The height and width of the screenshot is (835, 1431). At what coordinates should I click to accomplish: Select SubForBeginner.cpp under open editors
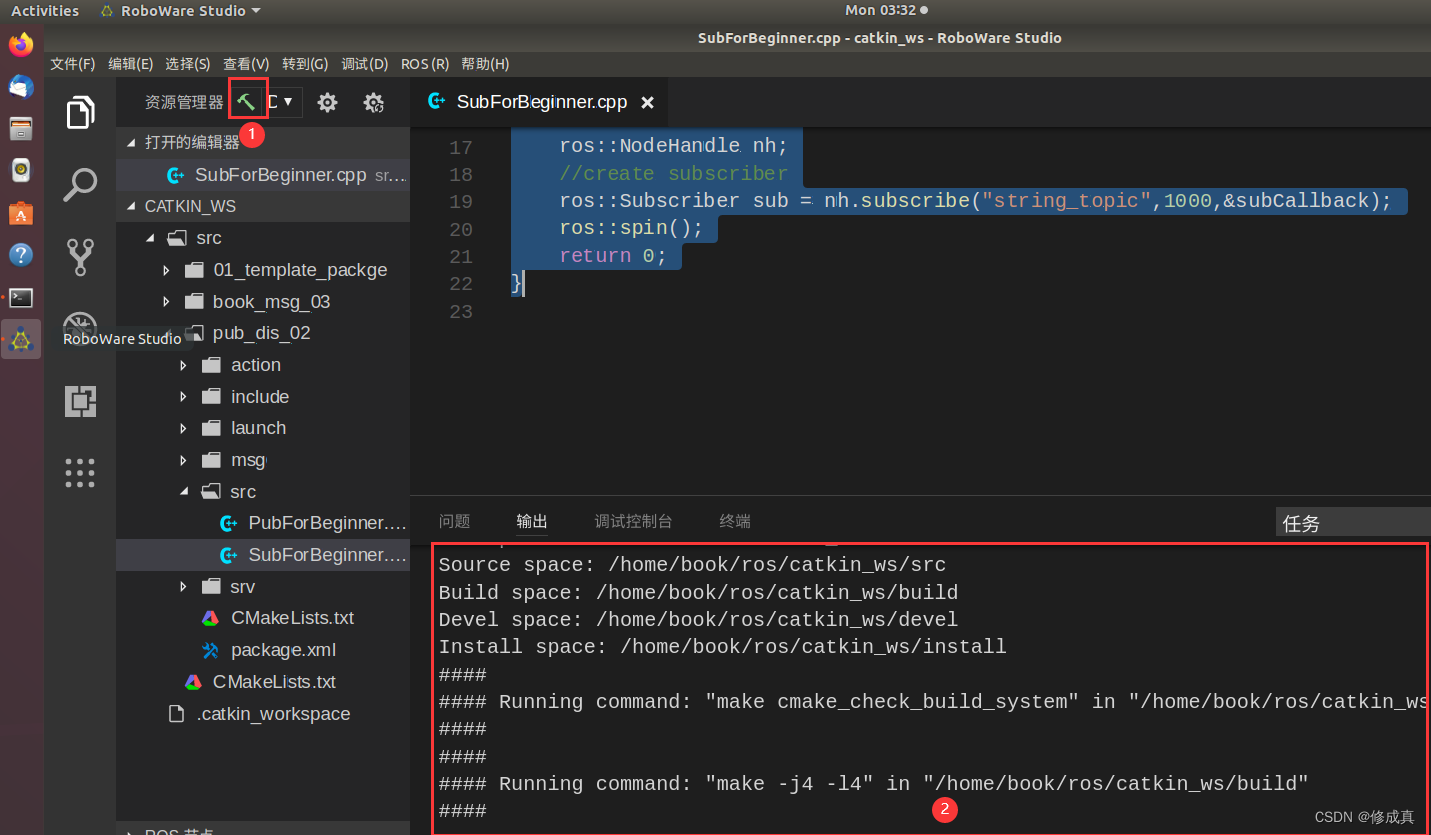click(x=263, y=174)
